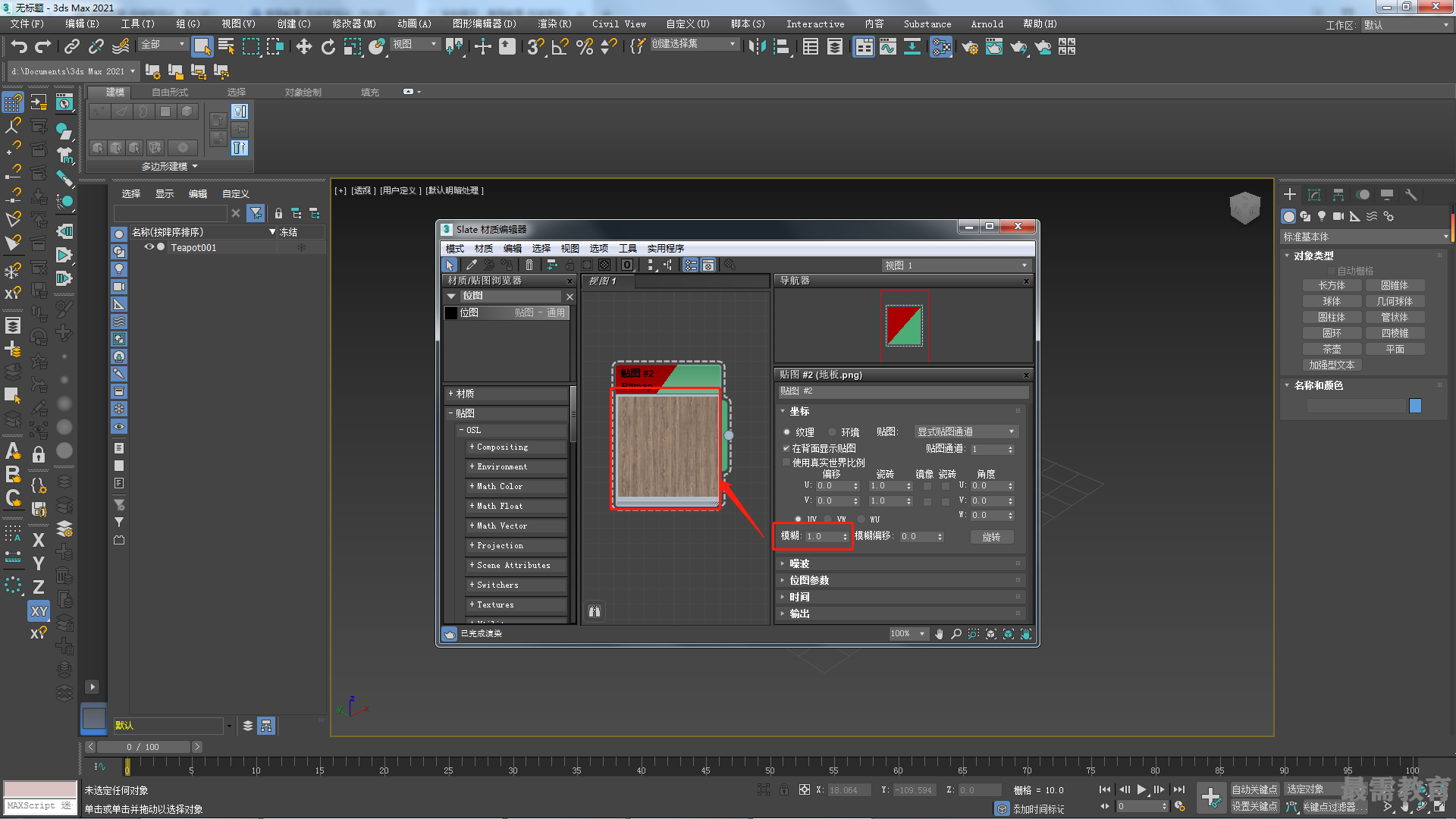
Task: Select the zoom magnifier tool in Slate status bar
Action: [956, 634]
